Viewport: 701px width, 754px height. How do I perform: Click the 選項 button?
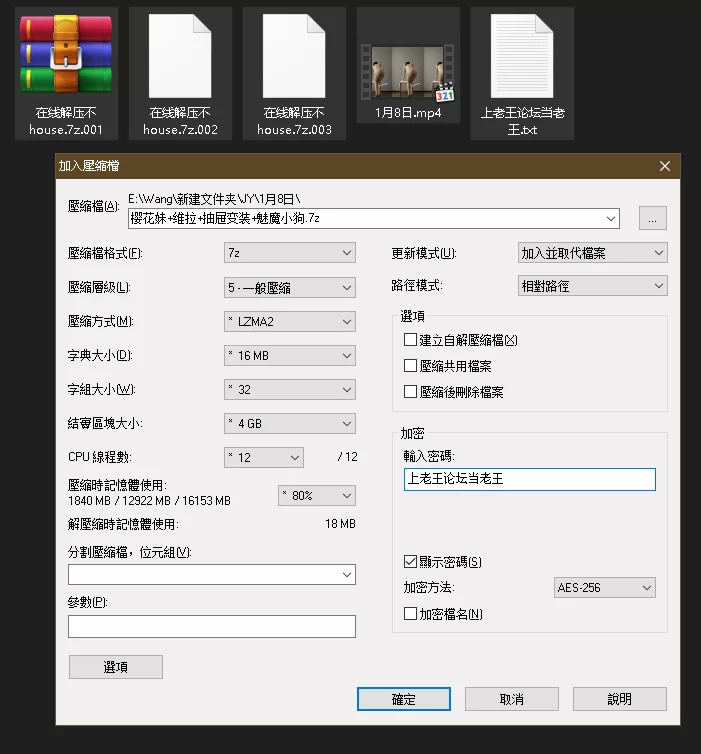click(x=115, y=667)
